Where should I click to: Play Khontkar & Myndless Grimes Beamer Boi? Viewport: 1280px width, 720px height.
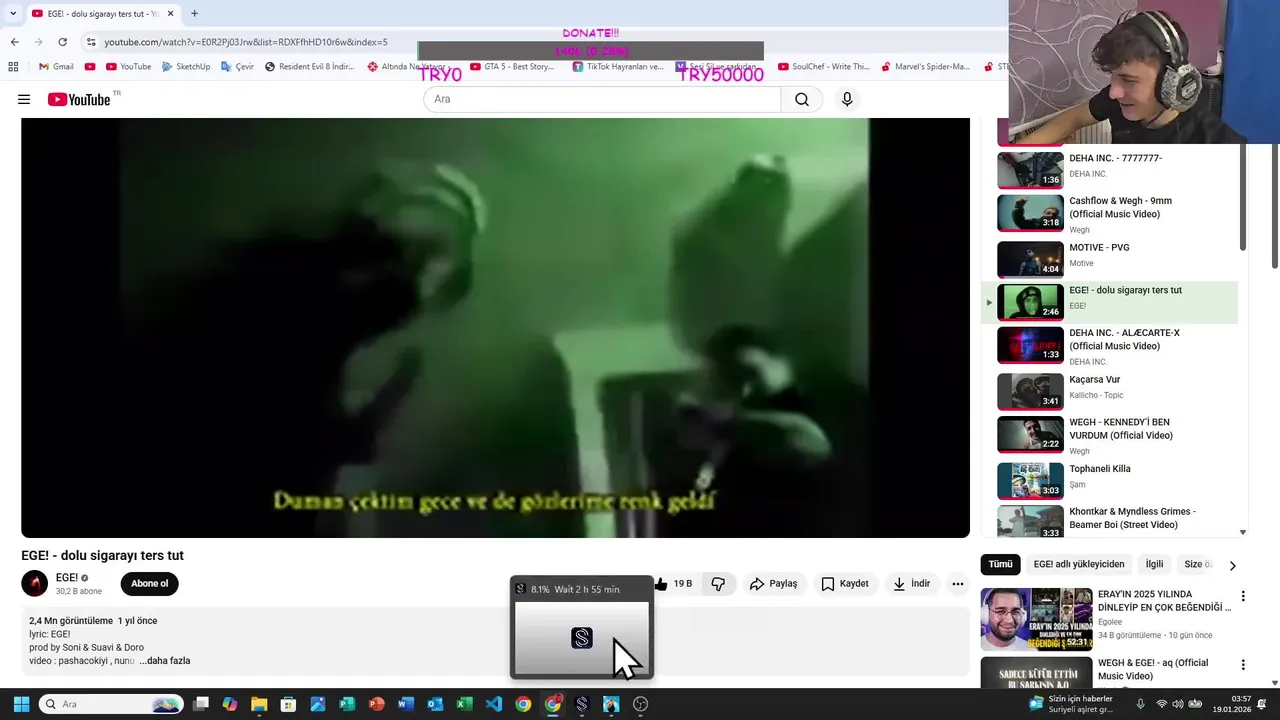[1110, 521]
